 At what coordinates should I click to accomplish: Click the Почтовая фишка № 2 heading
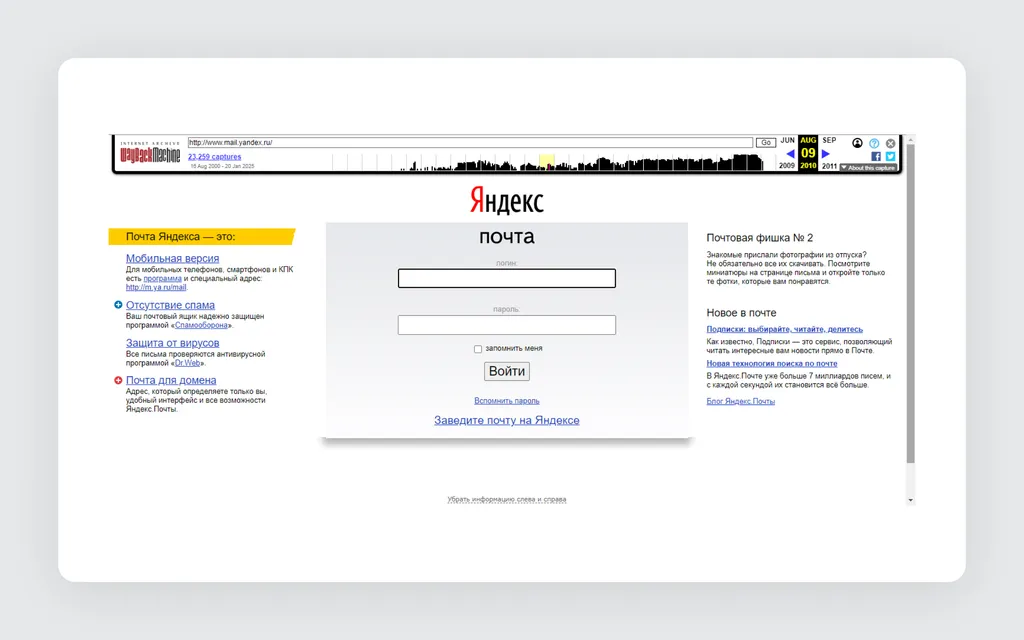(x=760, y=238)
